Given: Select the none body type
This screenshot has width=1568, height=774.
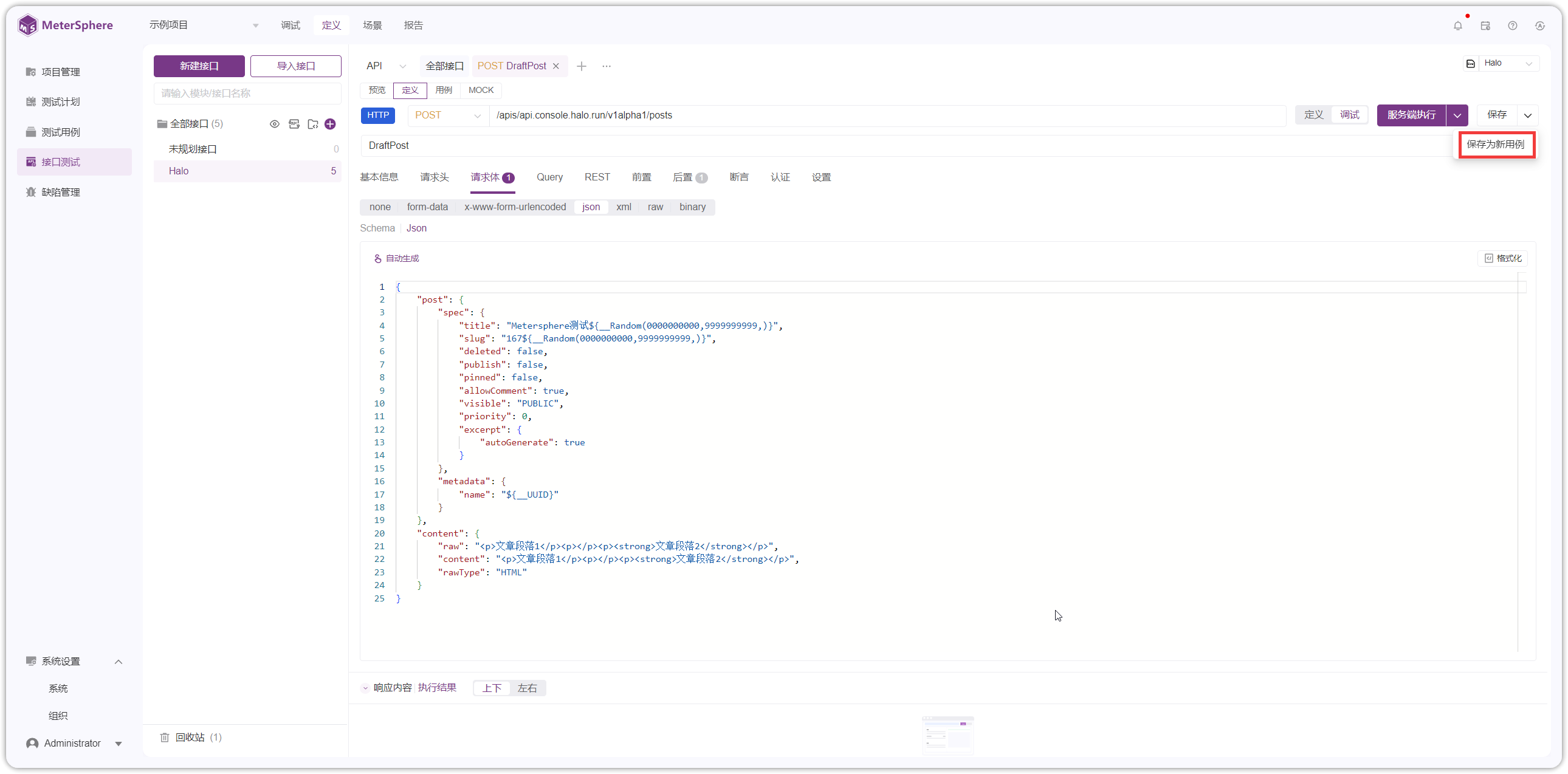Looking at the screenshot, I should (380, 207).
